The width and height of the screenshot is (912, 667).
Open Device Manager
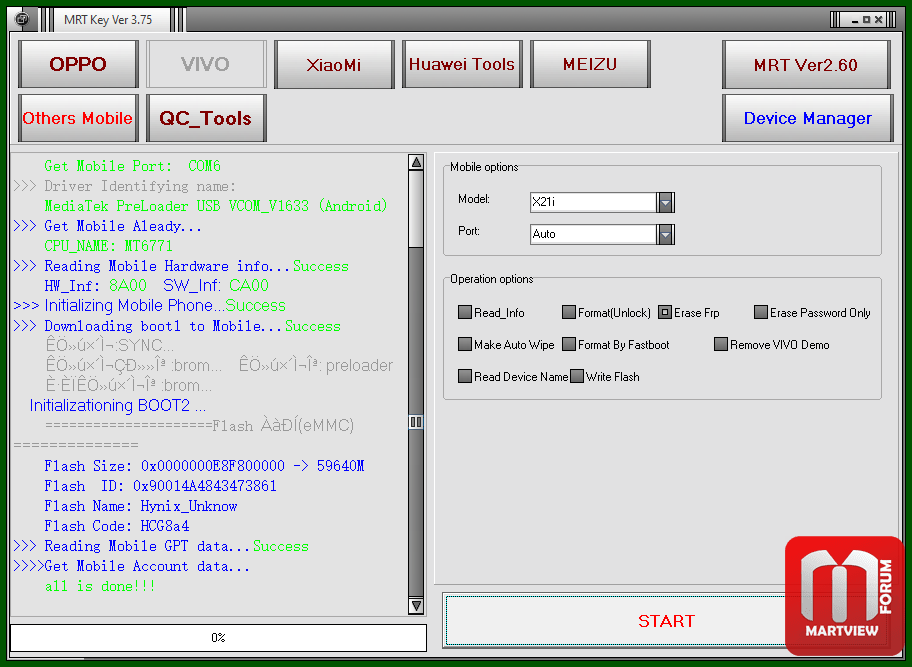[807, 118]
